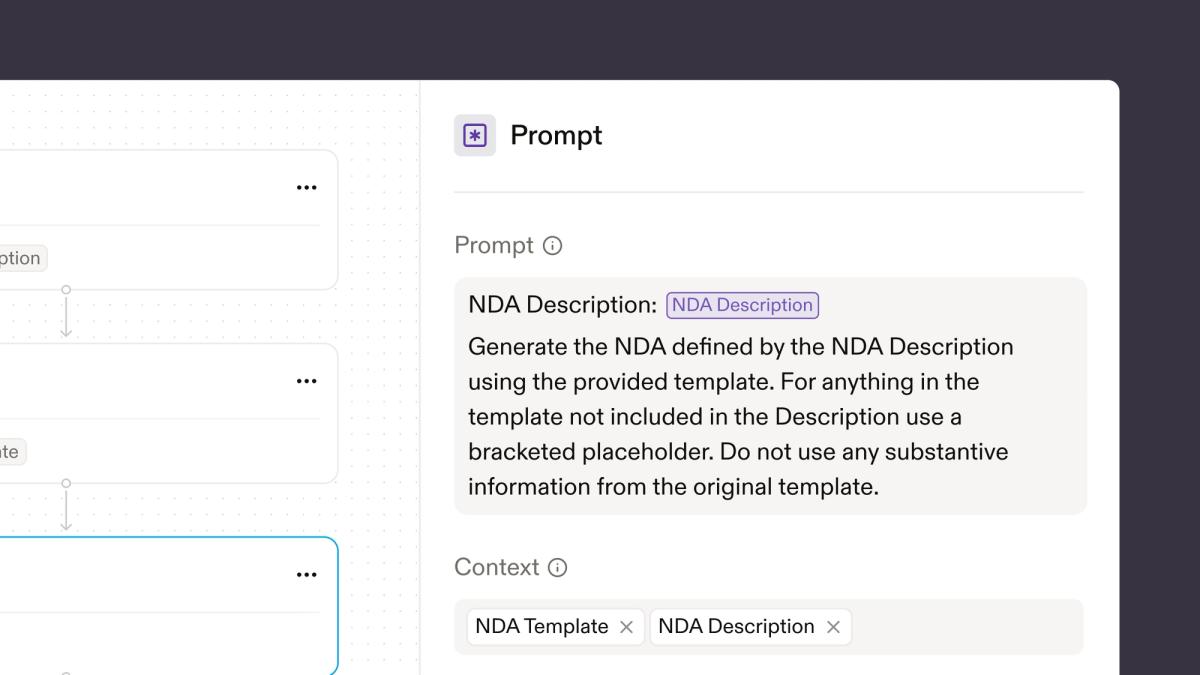Click the info icon beside the Prompt label
1200x675 pixels.
click(553, 245)
